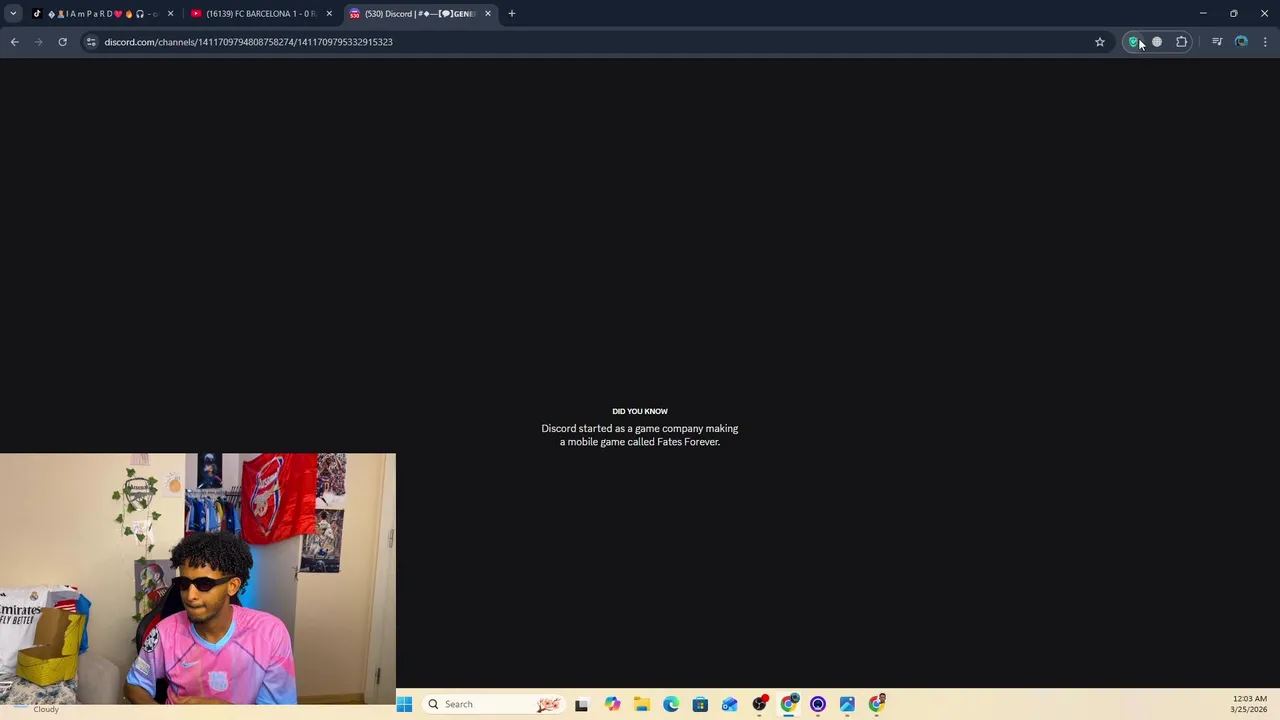Launch Microsoft Edge from the taskbar
This screenshot has height=720, width=1280.
pos(671,704)
